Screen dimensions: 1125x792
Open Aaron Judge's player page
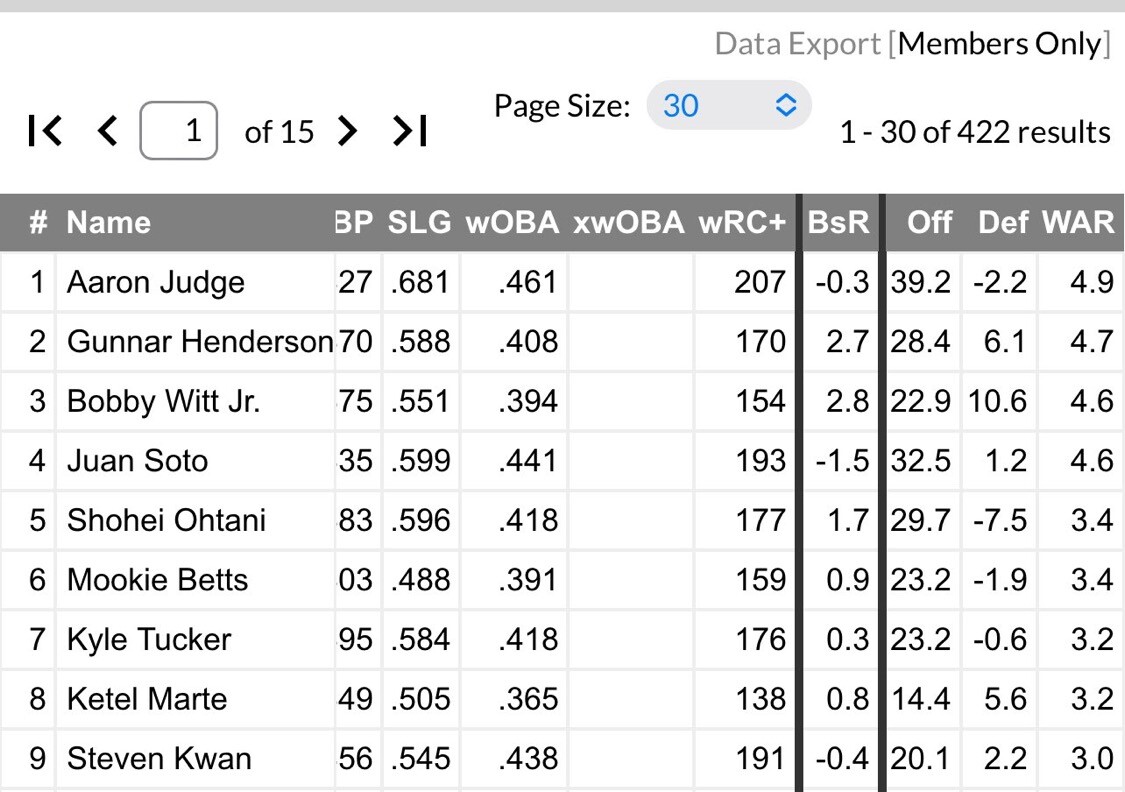155,283
